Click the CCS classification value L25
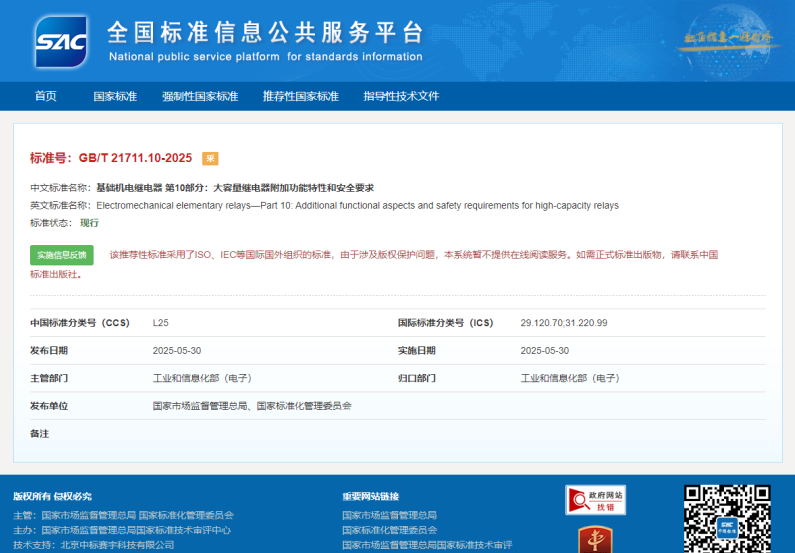This screenshot has width=795, height=553. coord(161,323)
